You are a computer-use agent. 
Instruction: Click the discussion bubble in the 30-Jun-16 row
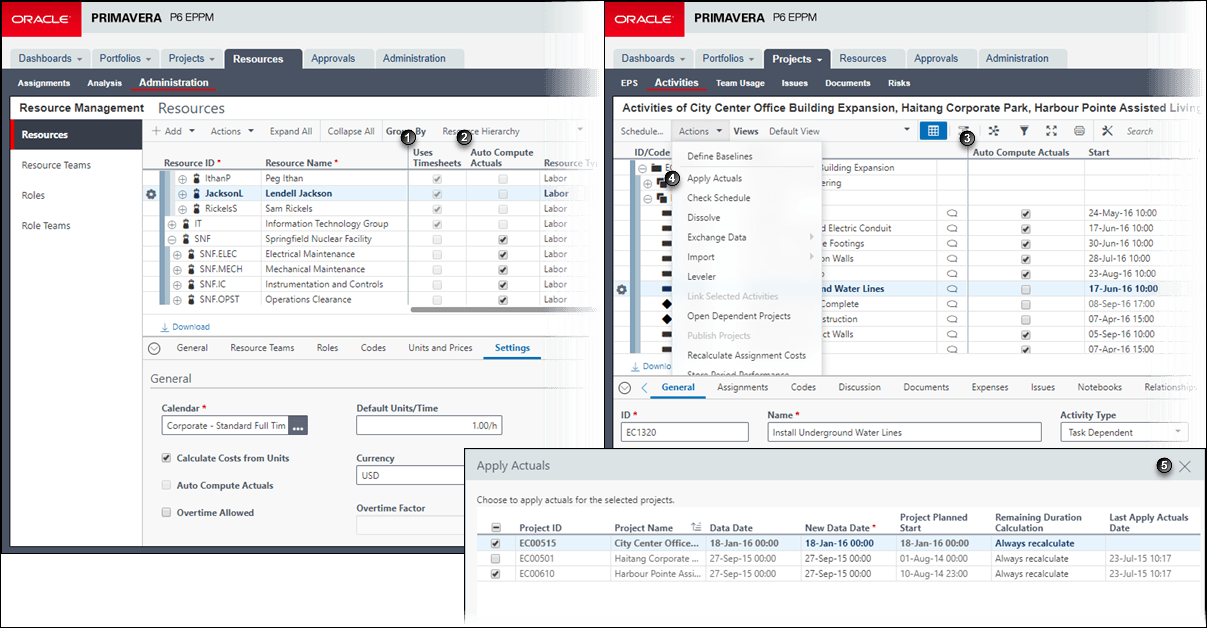(x=952, y=243)
